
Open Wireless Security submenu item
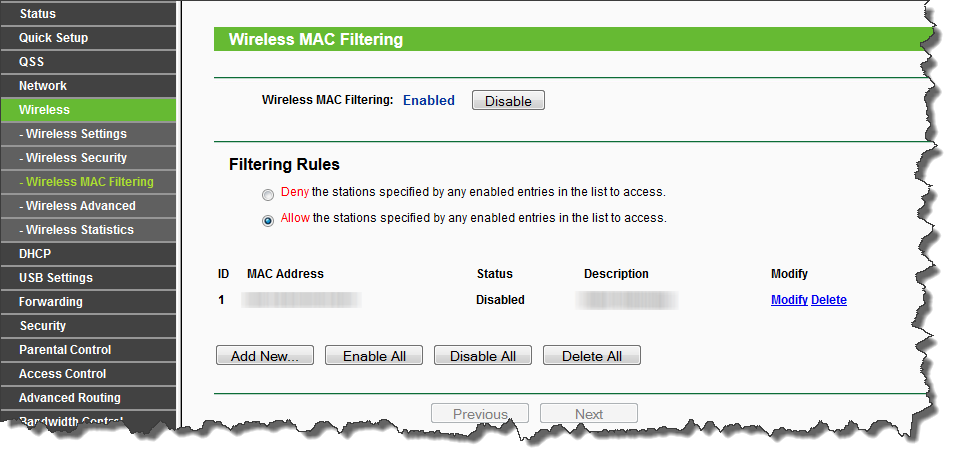pyautogui.click(x=73, y=158)
